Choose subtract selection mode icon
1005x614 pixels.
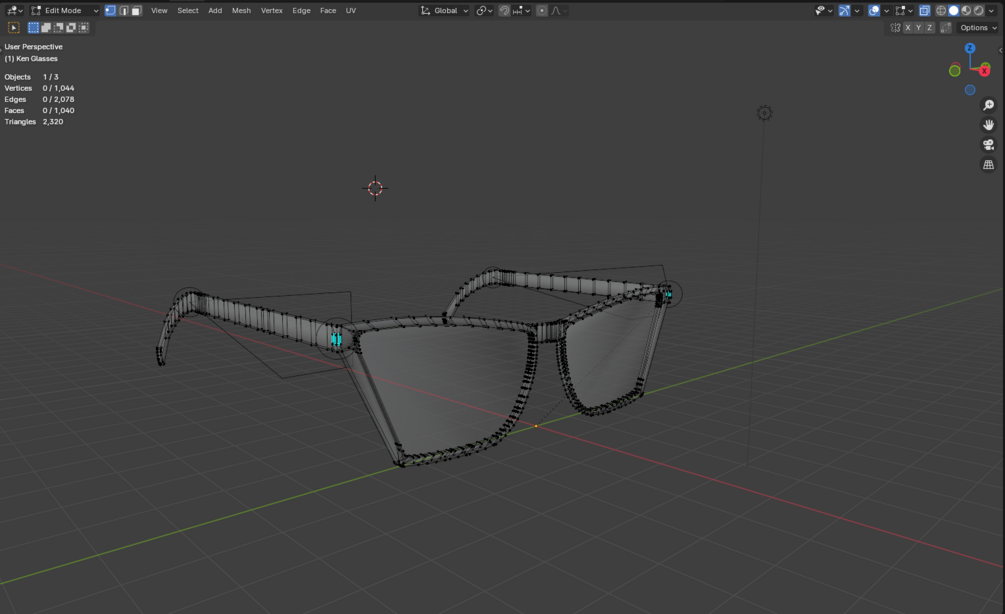pos(58,28)
